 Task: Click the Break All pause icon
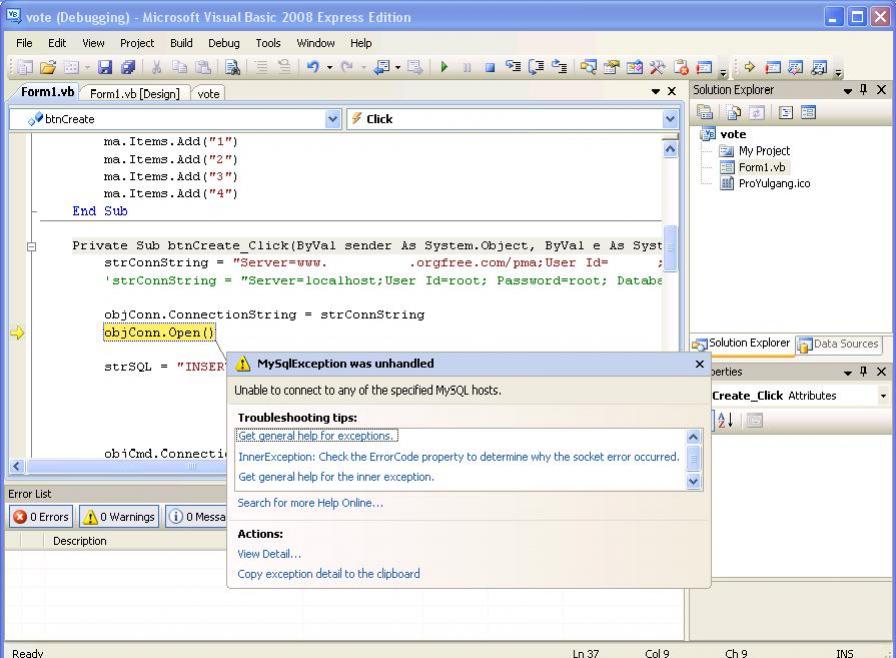(x=467, y=67)
